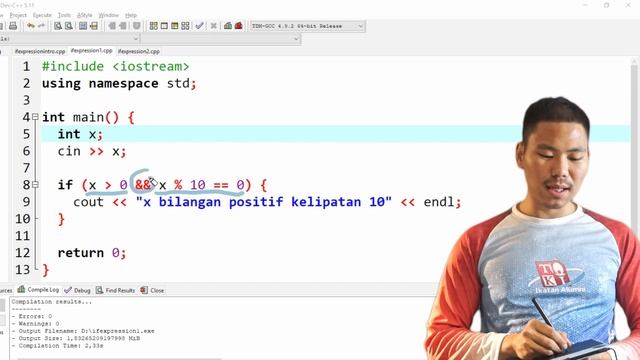Open Replace with the second magnifier icon
Screen dimensions: 640x360
tap(69, 26)
